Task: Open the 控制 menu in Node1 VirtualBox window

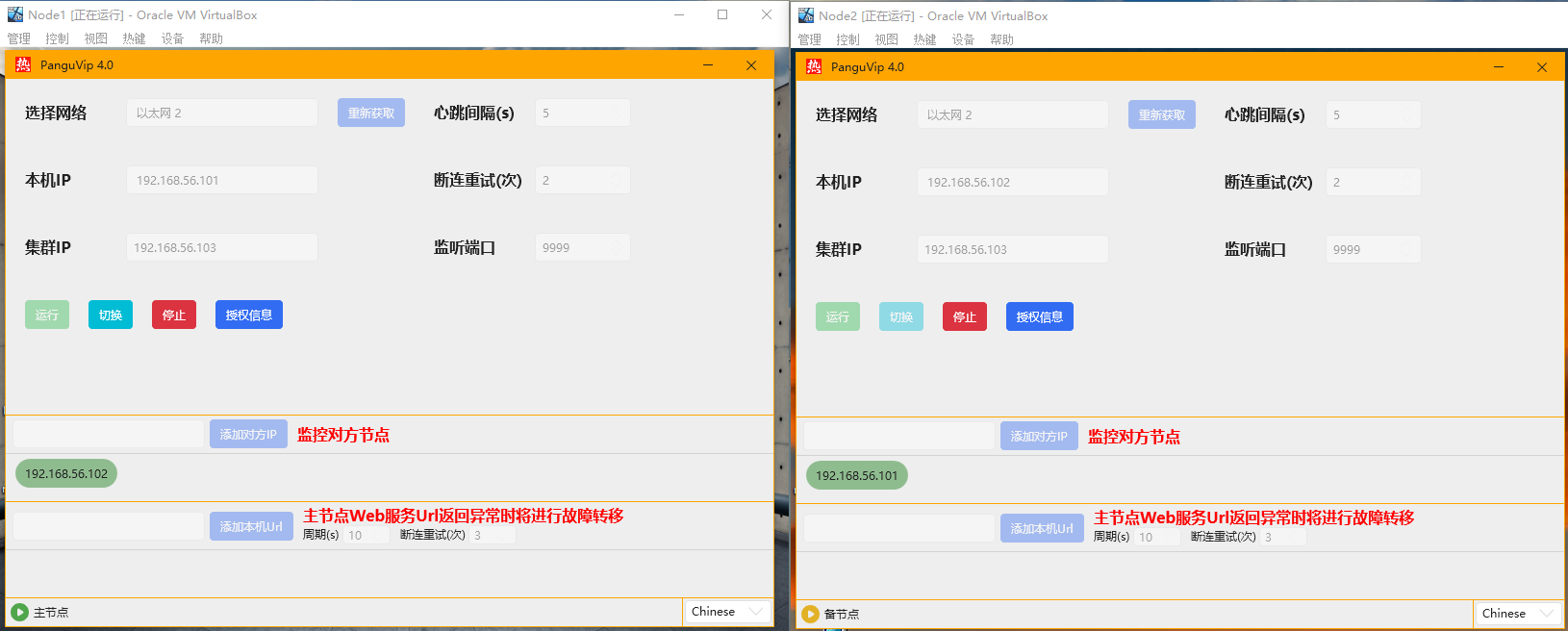Action: pyautogui.click(x=58, y=38)
